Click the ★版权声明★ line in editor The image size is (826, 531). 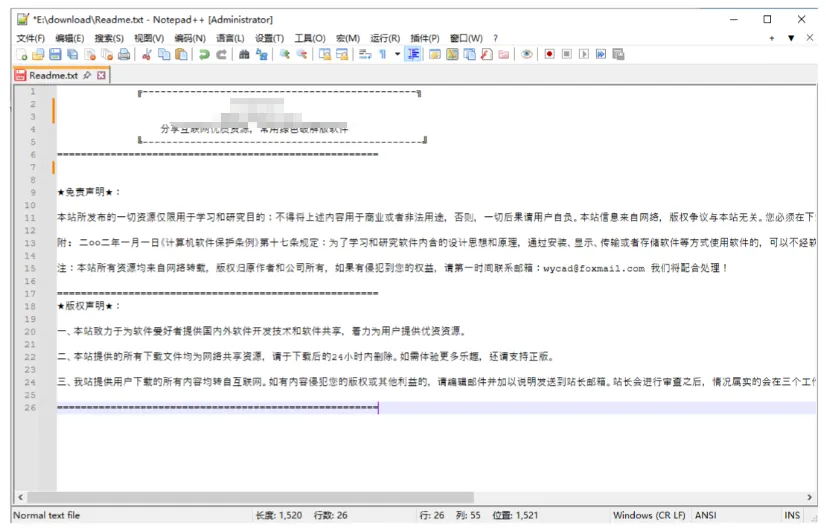tap(88, 306)
